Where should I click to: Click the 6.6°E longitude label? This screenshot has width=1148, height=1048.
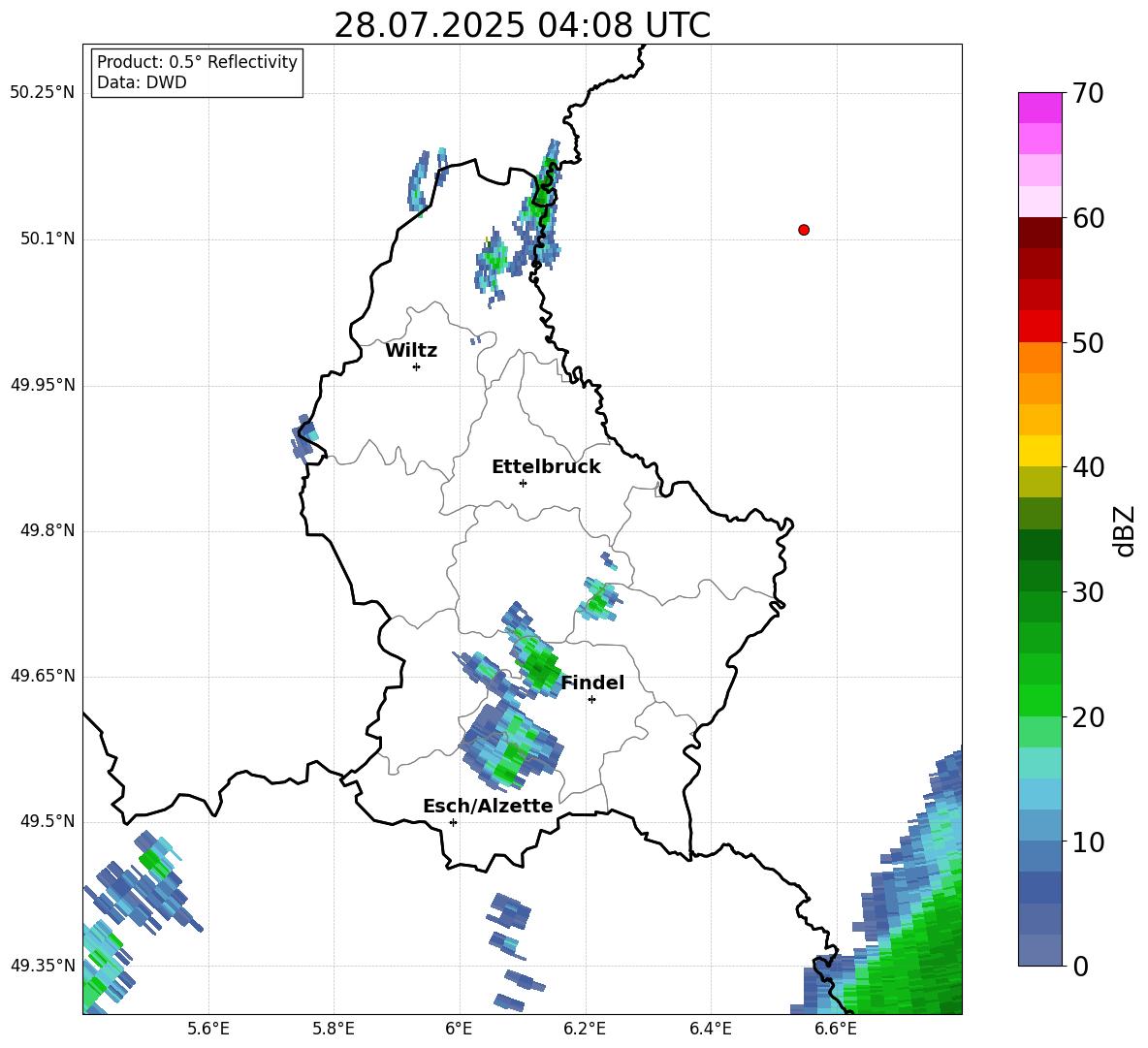click(x=836, y=1029)
